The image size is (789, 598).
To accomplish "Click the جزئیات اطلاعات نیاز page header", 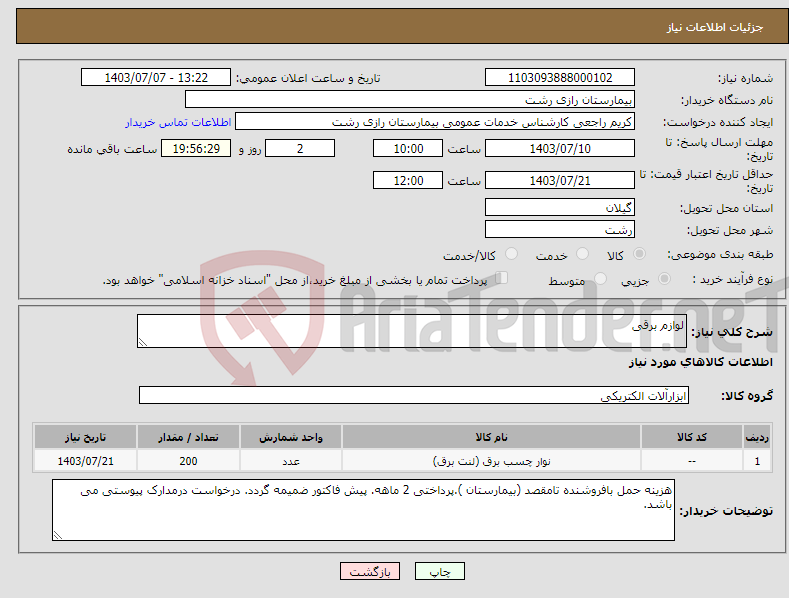I will (715, 27).
